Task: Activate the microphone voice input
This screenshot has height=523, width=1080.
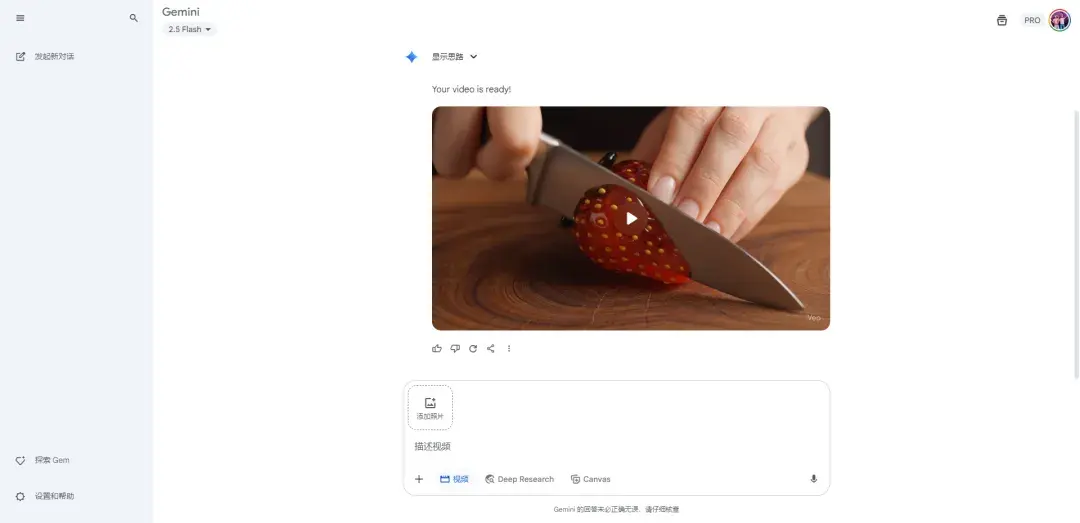Action: (x=813, y=479)
